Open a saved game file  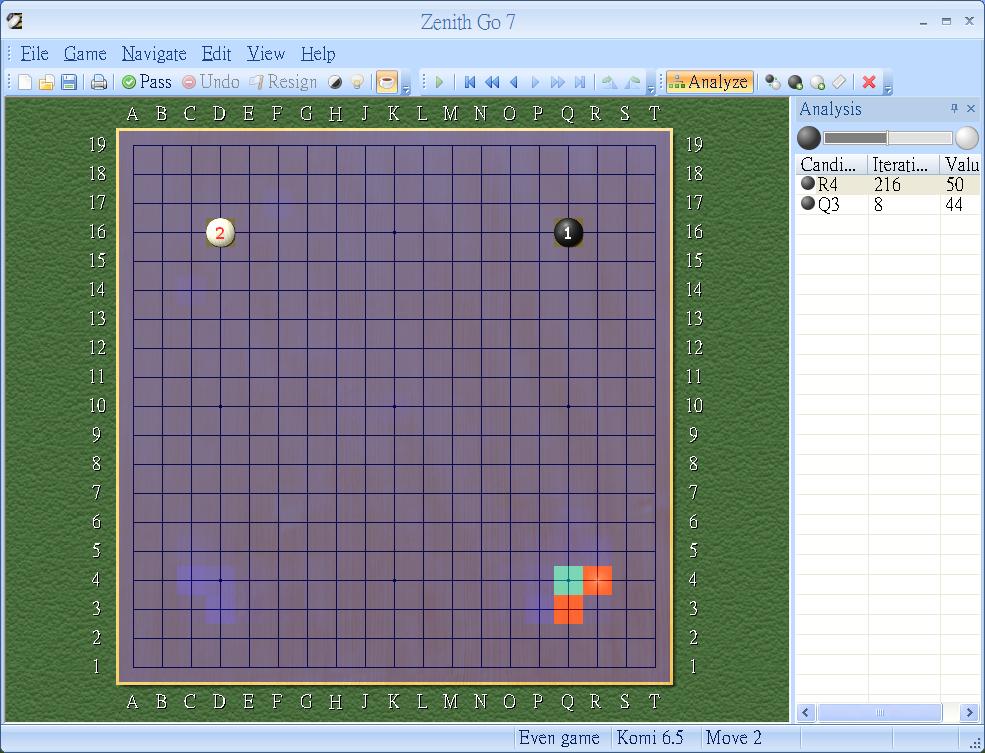45,82
